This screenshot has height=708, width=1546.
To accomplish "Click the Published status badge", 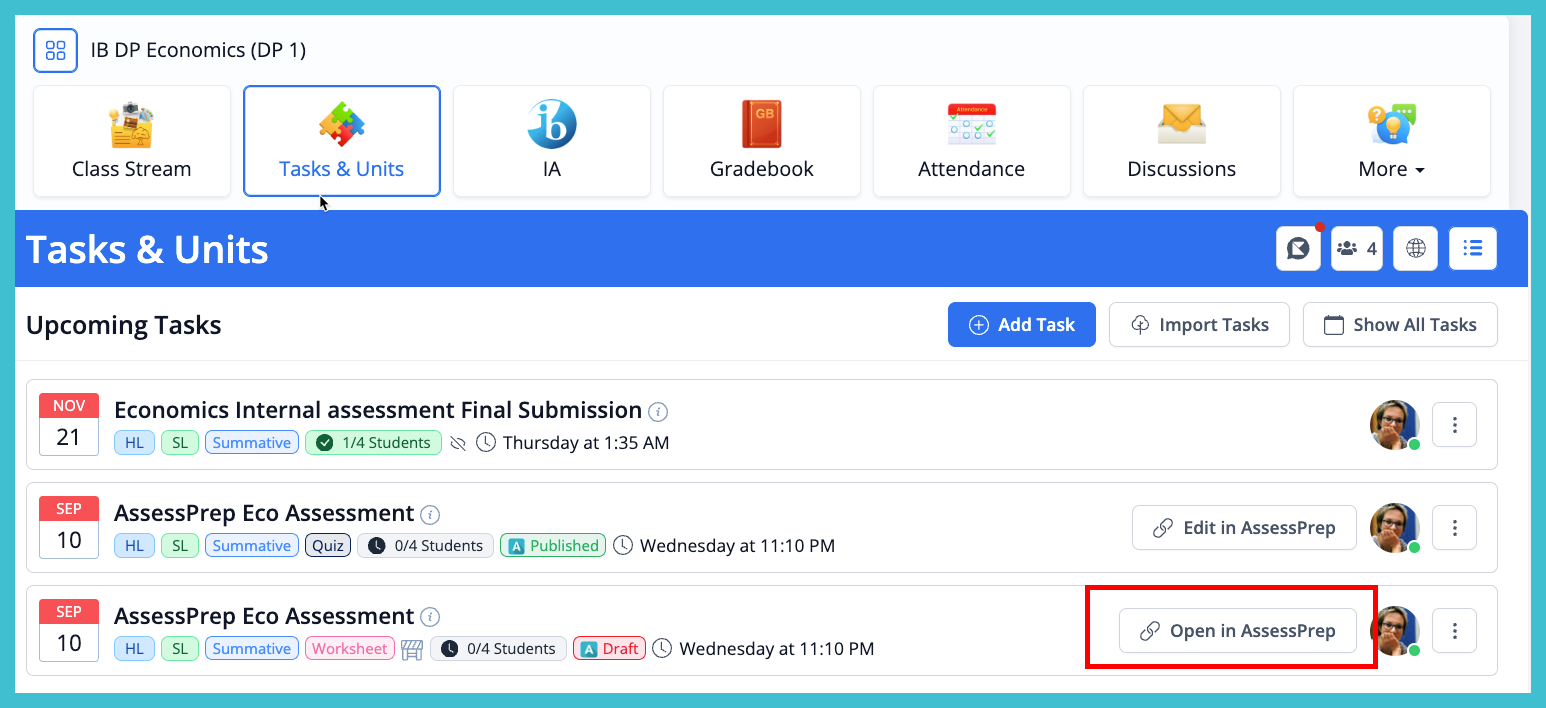I will 552,545.
